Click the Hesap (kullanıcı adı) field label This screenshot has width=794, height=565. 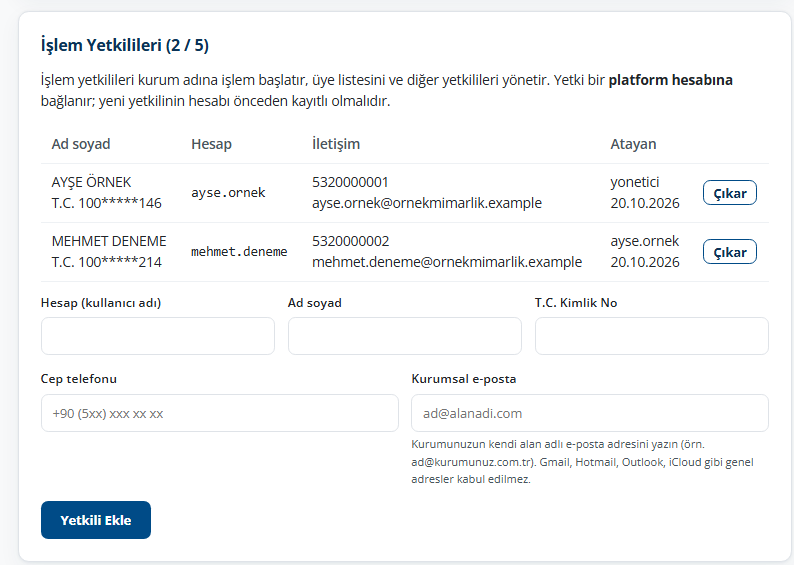[x=101, y=303]
